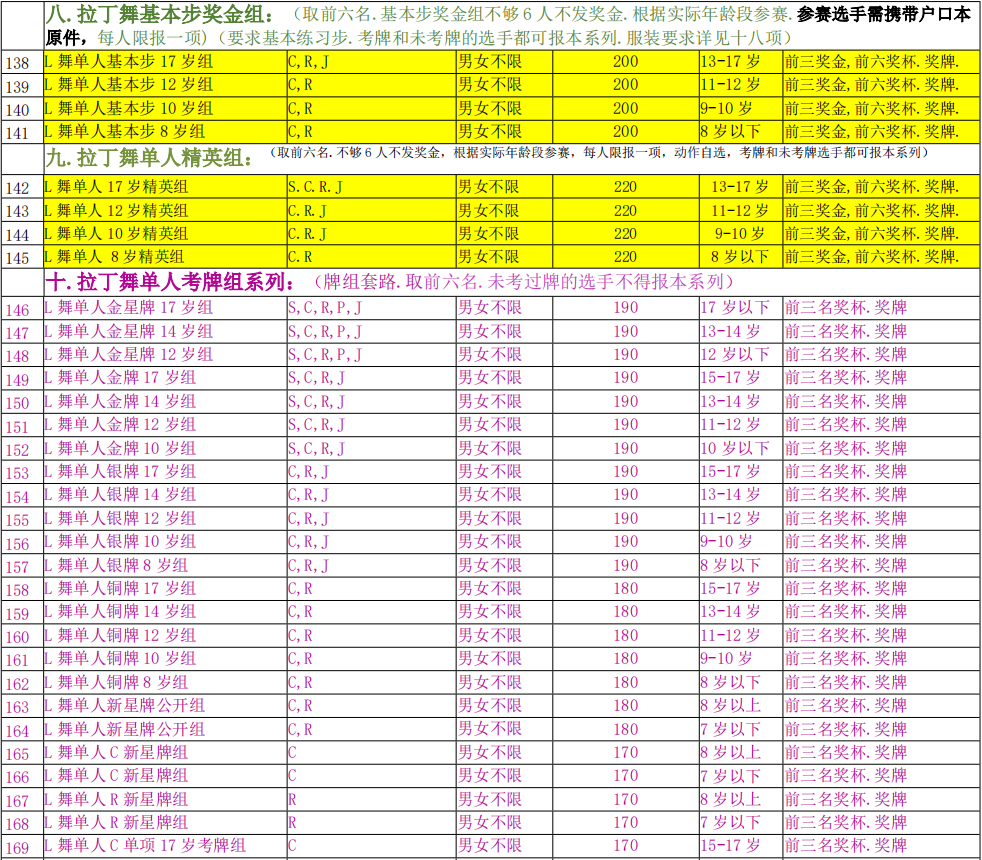Image resolution: width=982 pixels, height=860 pixels.
Task: Click fee value 170 in row 169
Action: [x=625, y=846]
